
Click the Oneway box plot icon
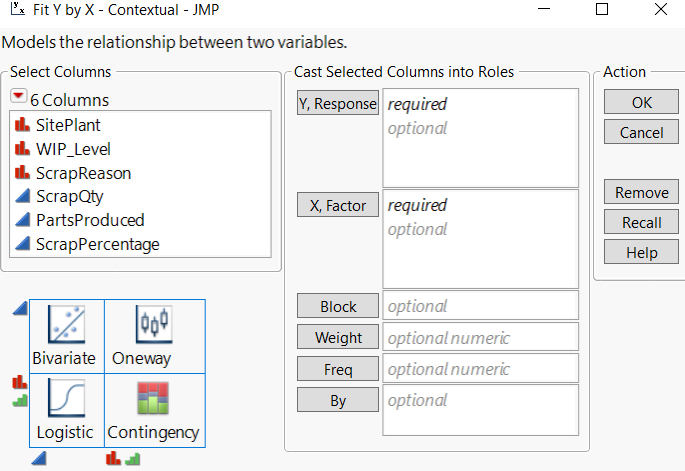tap(155, 324)
